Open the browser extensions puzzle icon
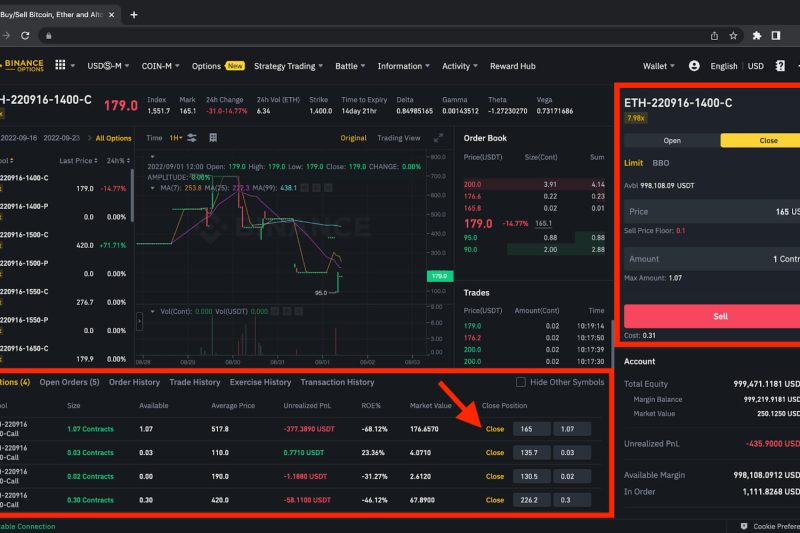Image resolution: width=800 pixels, height=533 pixels. coord(757,35)
